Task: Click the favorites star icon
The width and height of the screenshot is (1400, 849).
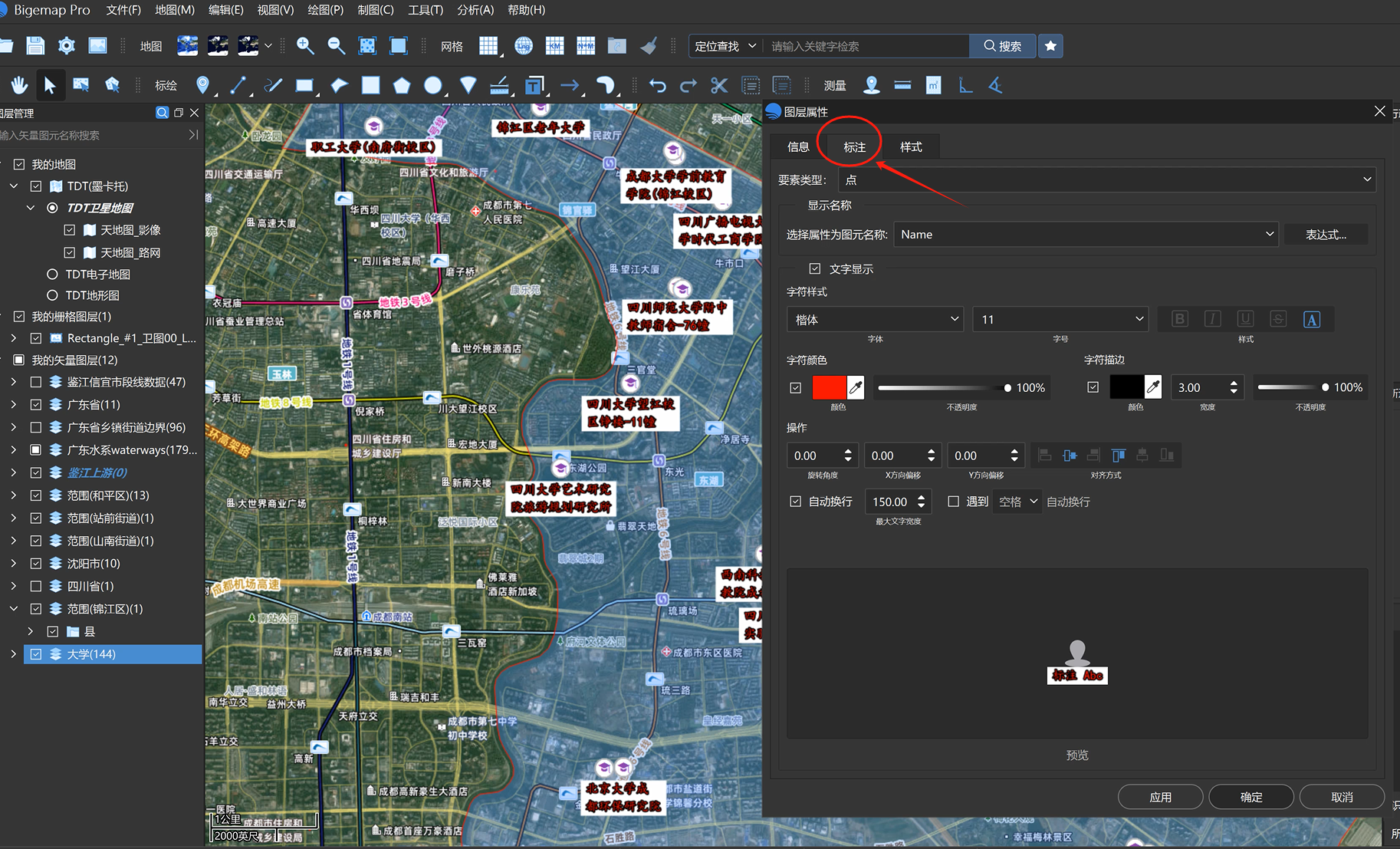Action: pyautogui.click(x=1050, y=46)
